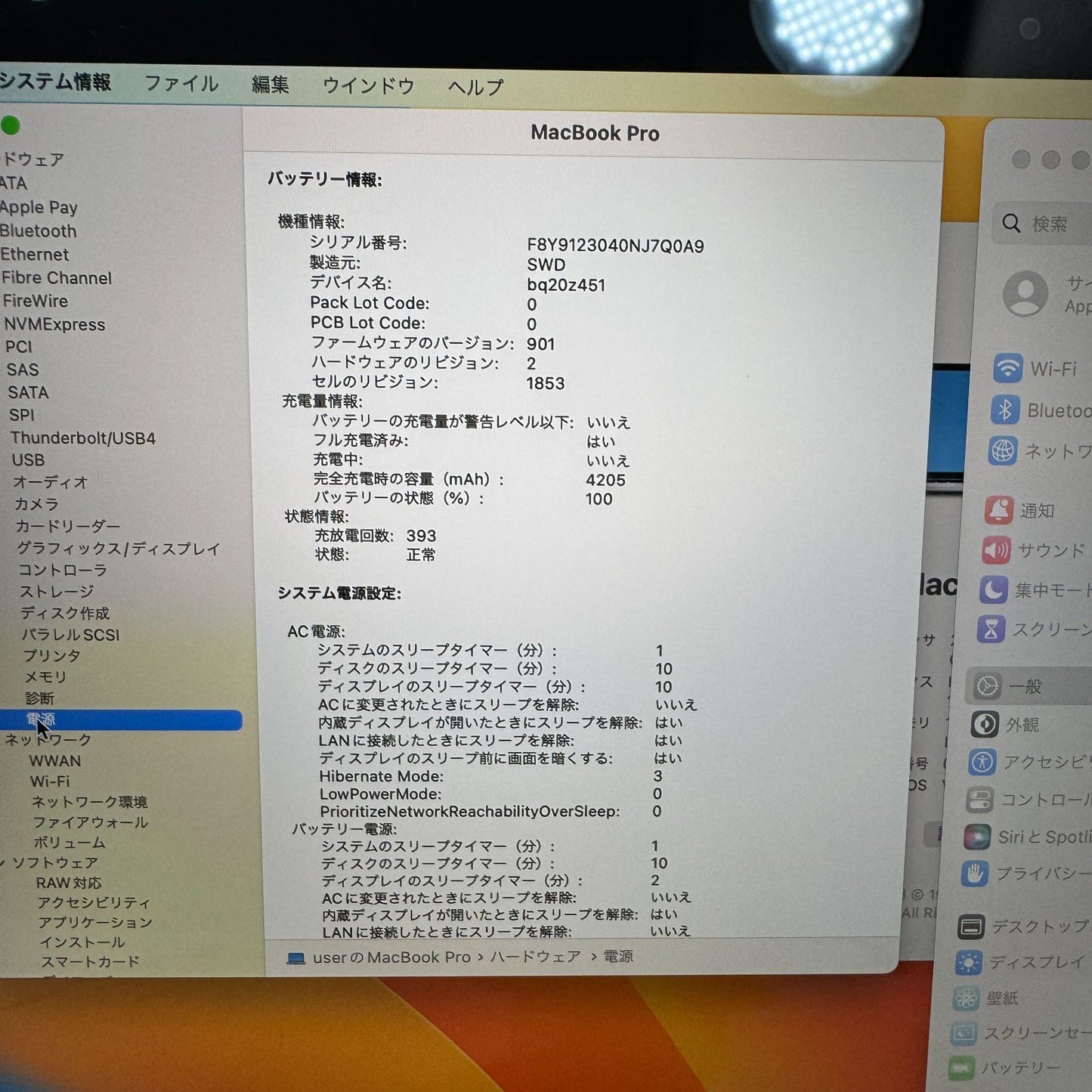
Task: Select Bluetooth in the System Information sidebar
Action: [39, 230]
